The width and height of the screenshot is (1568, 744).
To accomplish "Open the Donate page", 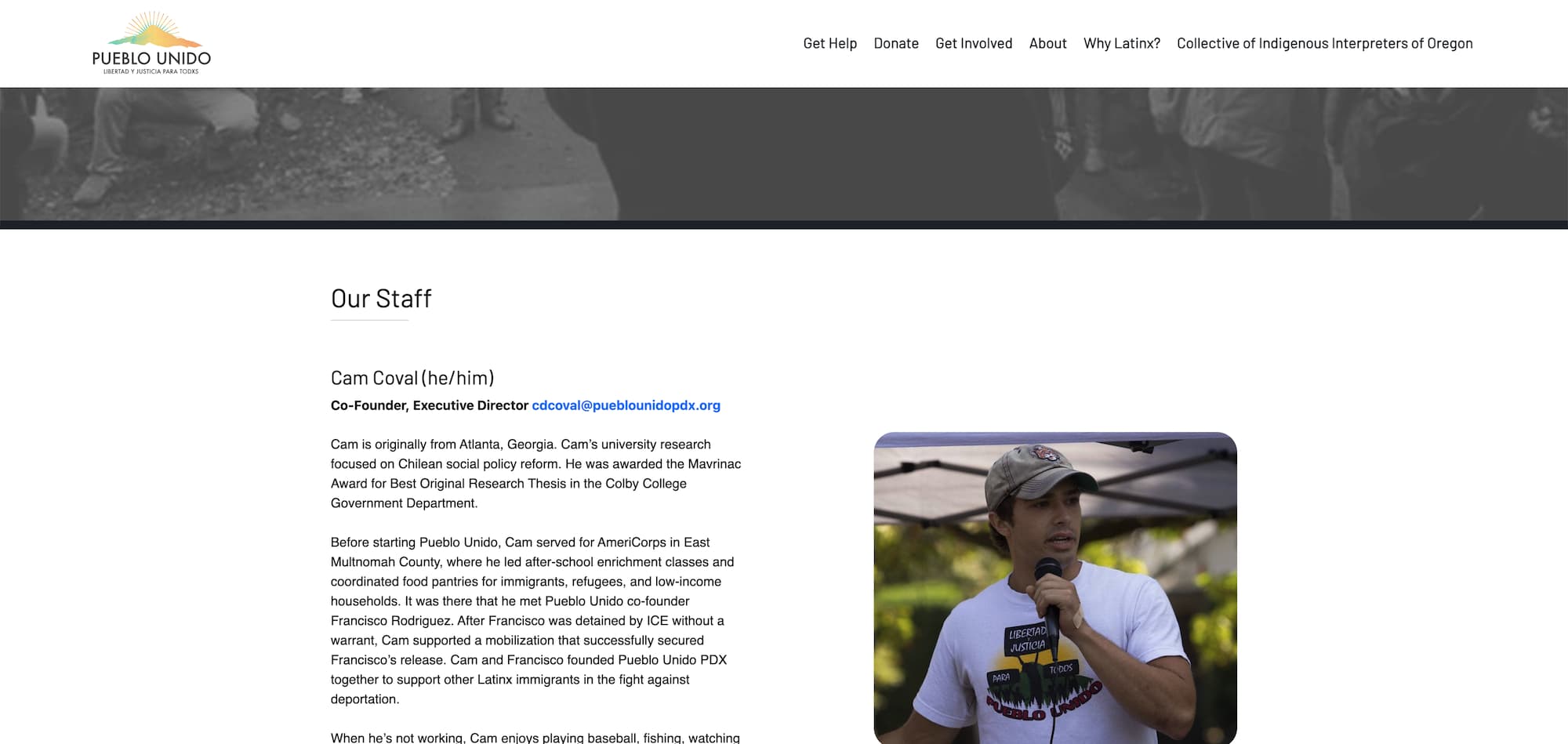I will 896,44.
